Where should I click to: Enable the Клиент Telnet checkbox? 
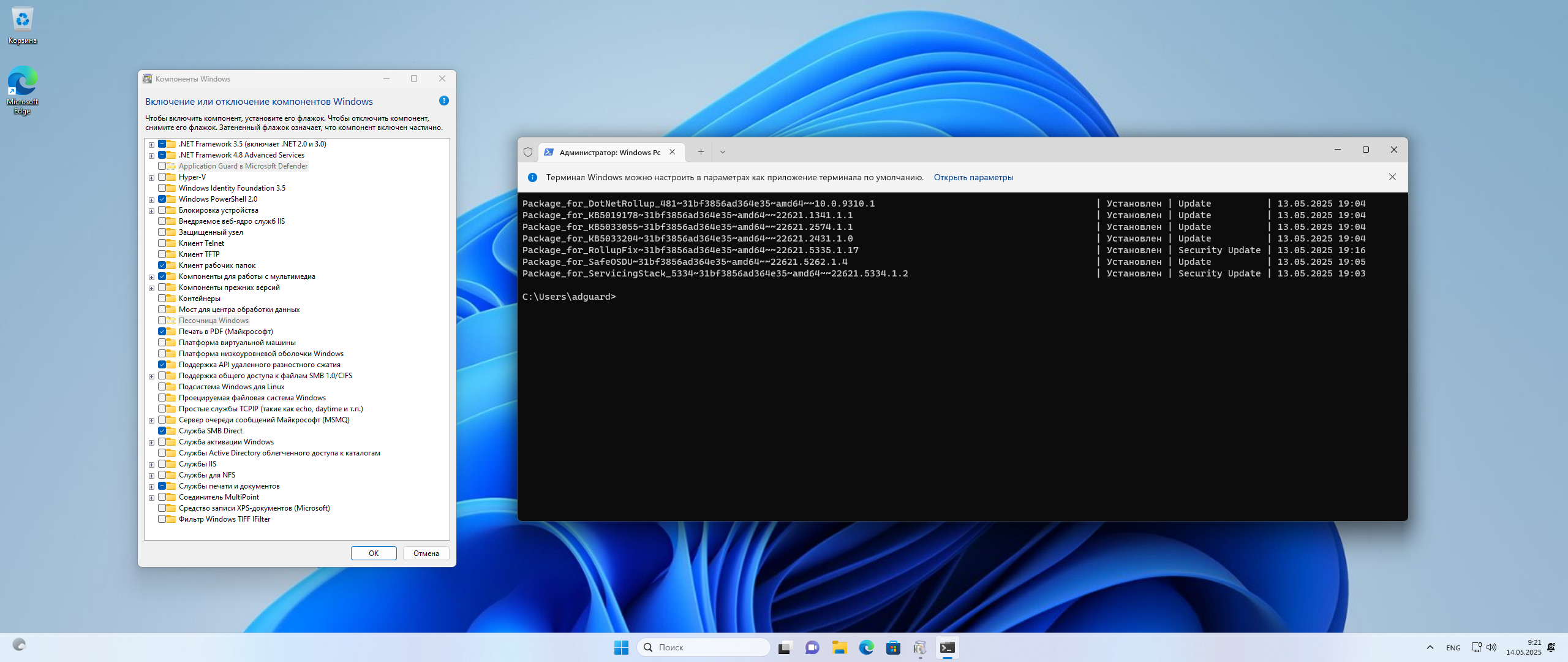click(162, 243)
